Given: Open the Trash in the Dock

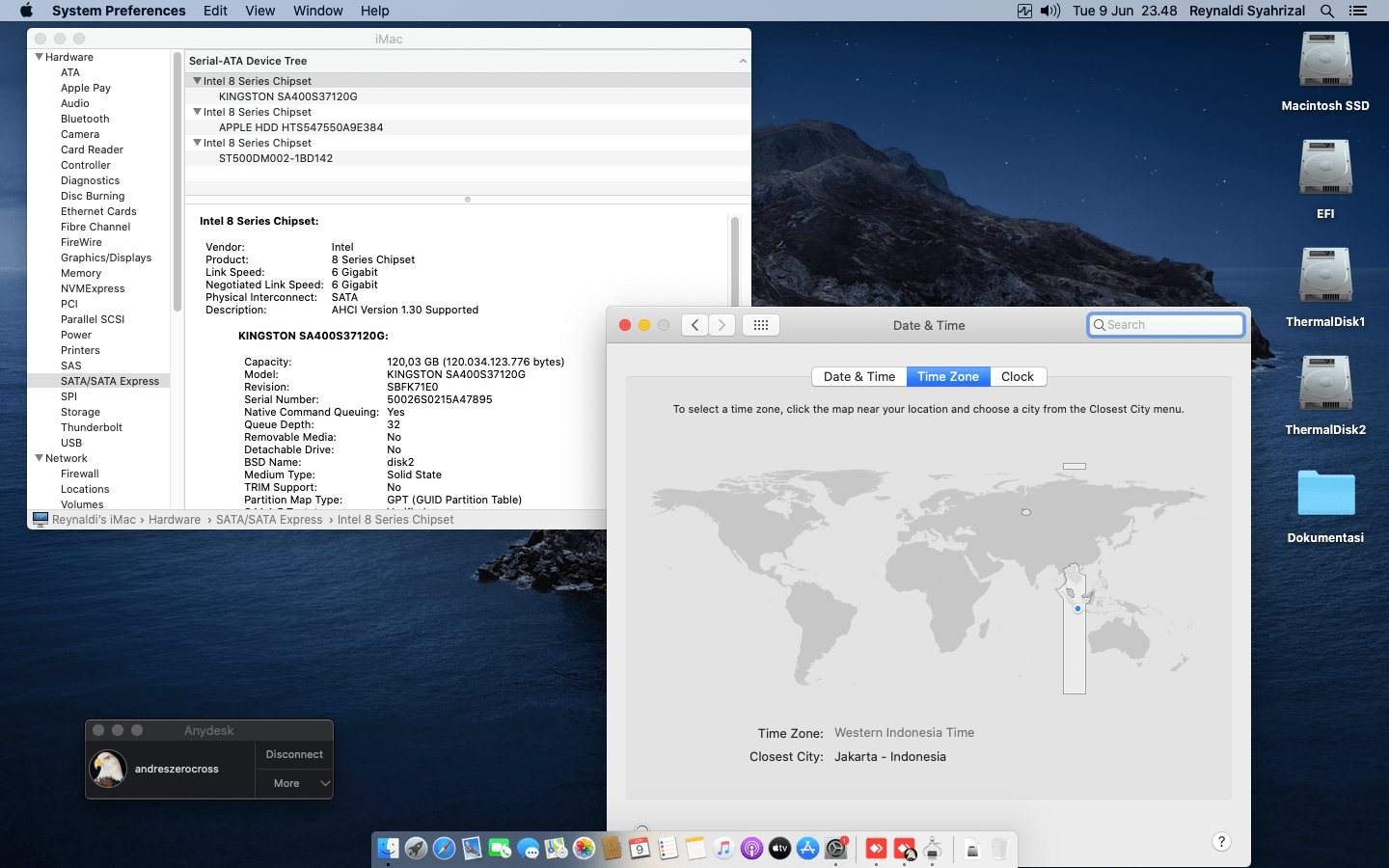Looking at the screenshot, I should pos(1000,849).
